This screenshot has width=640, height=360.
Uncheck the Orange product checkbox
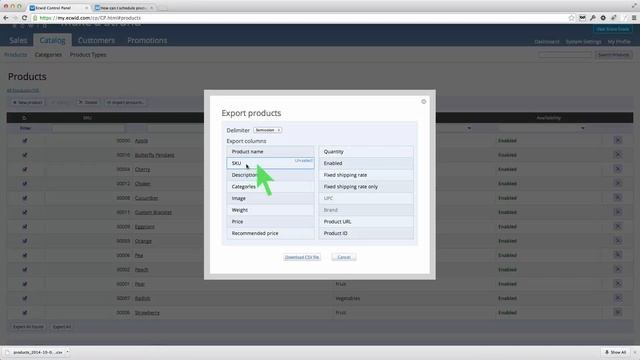[x=25, y=241]
